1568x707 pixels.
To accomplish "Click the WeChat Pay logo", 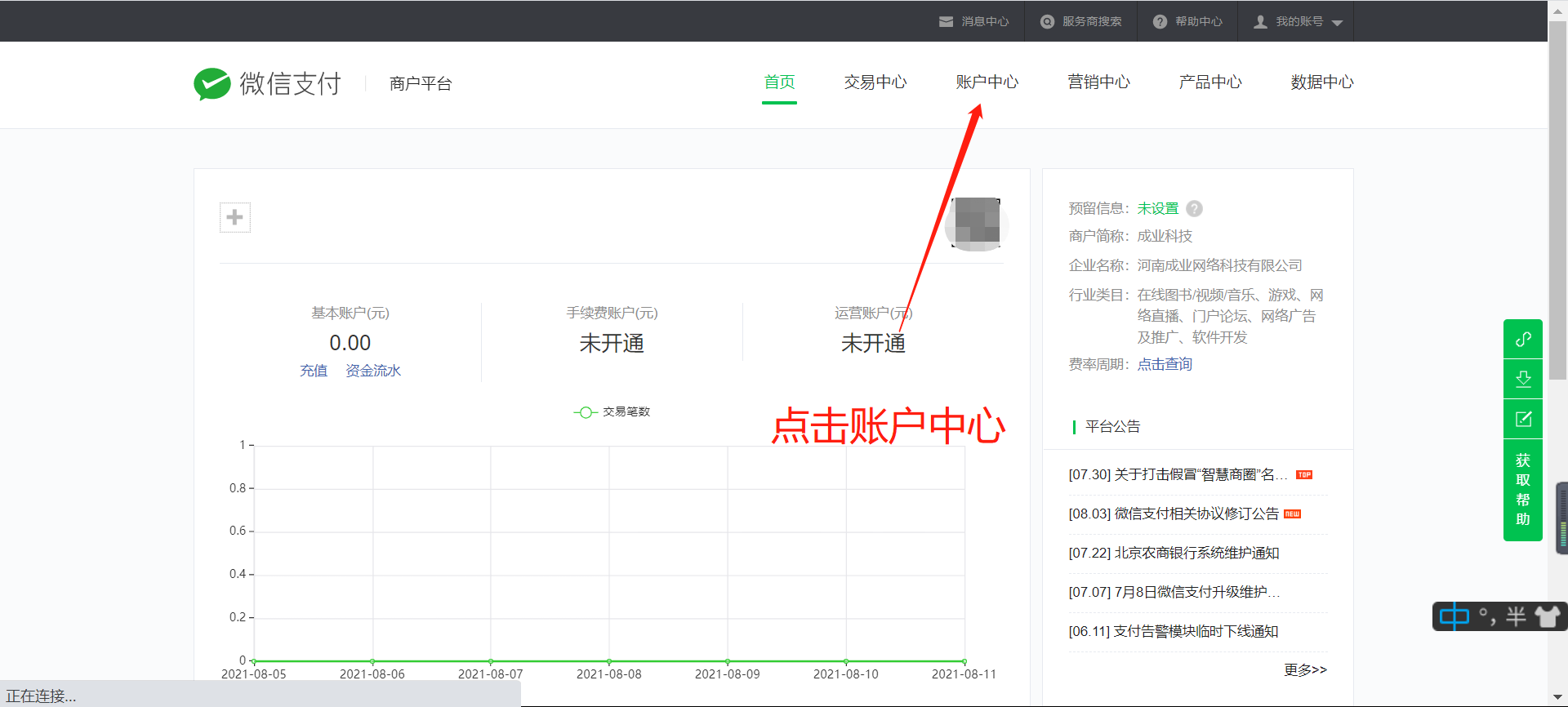I will [267, 83].
